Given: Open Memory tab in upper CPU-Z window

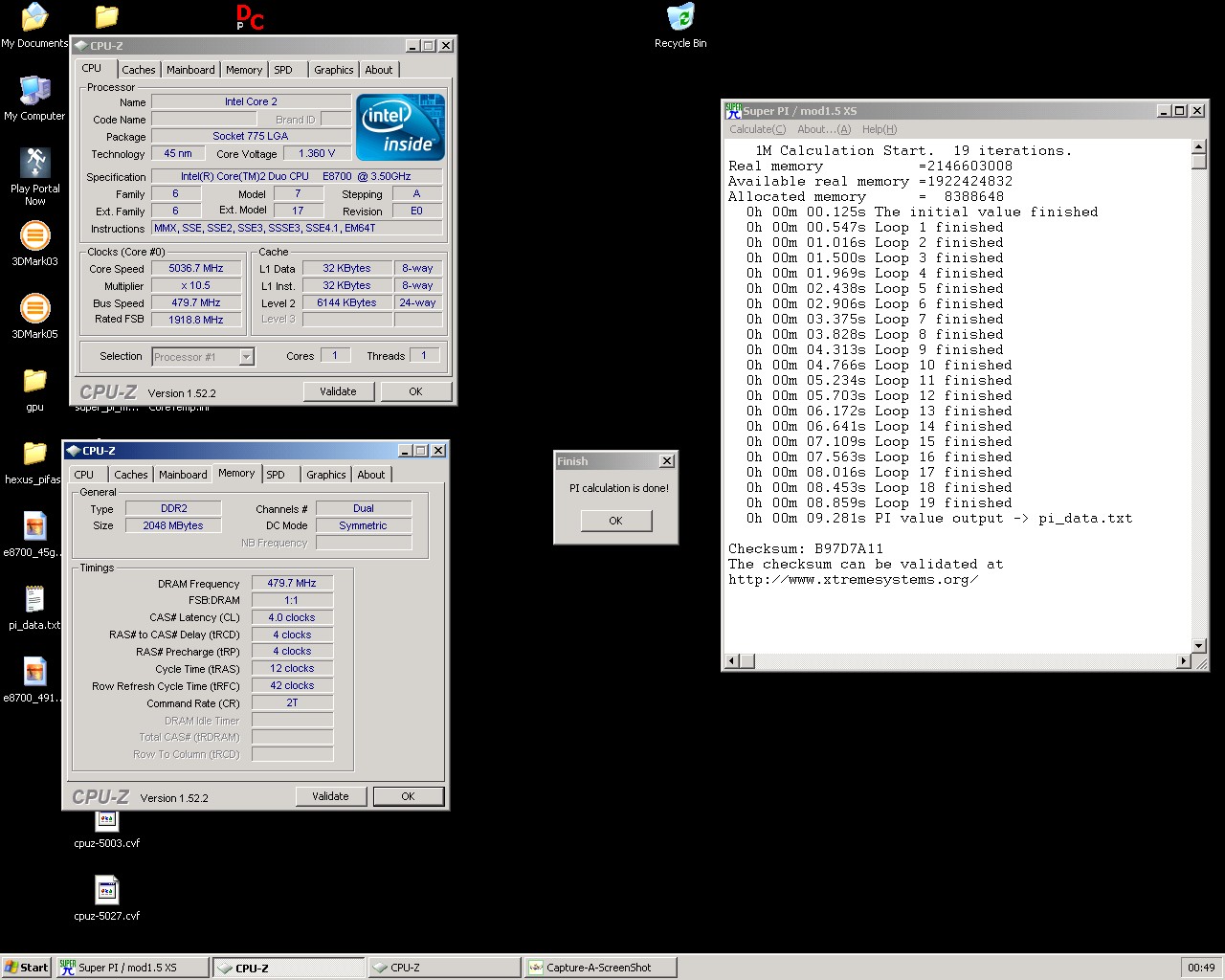Looking at the screenshot, I should click(244, 70).
